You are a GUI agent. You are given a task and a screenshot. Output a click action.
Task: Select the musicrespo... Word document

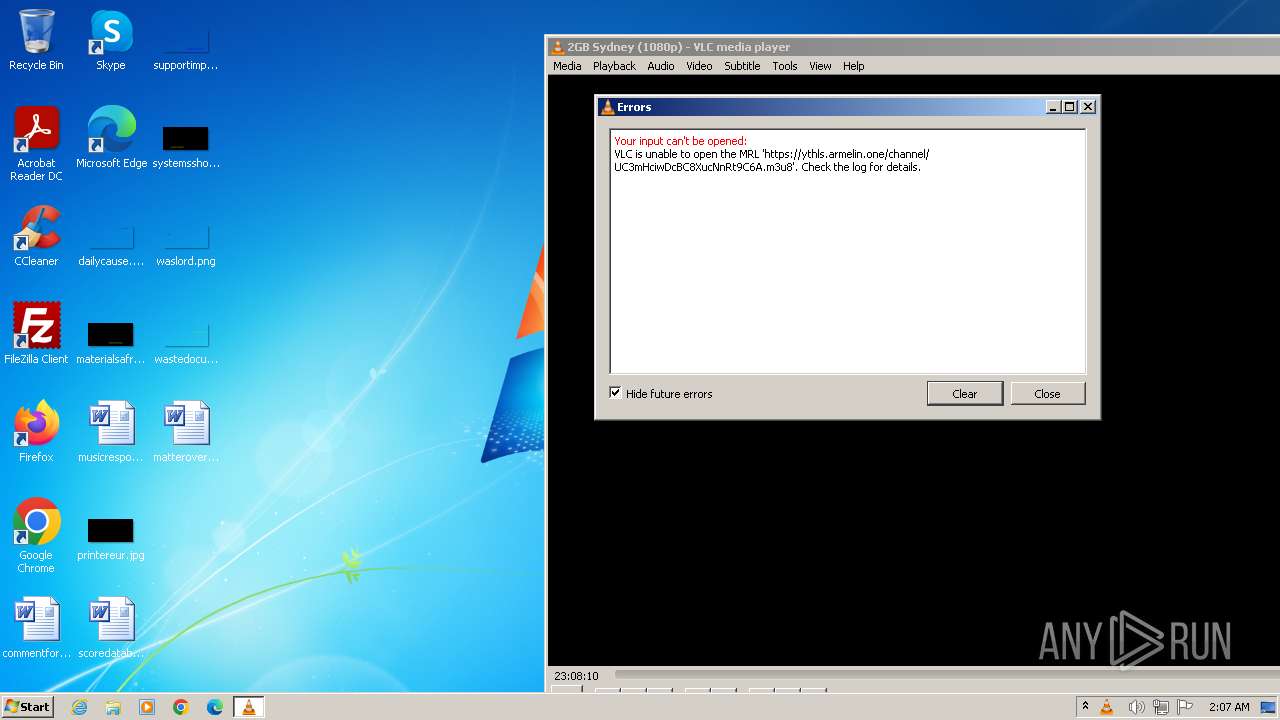pos(111,432)
